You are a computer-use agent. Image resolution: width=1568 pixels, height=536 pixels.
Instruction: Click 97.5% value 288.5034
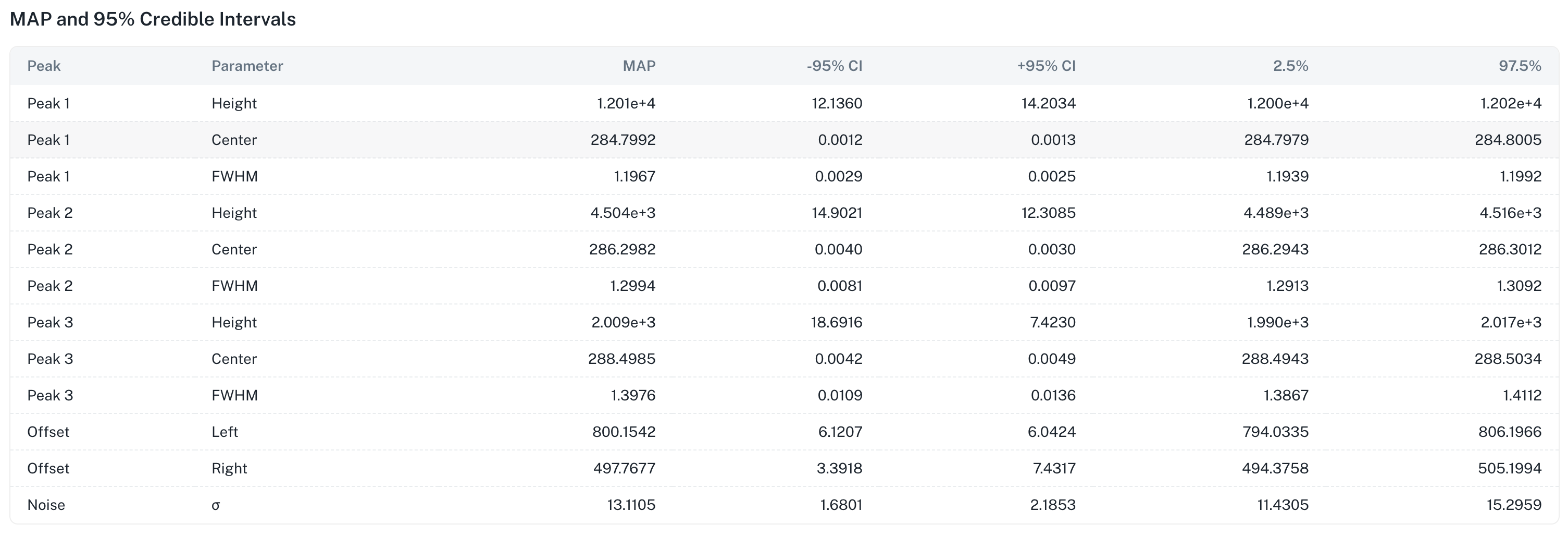pyautogui.click(x=1508, y=359)
